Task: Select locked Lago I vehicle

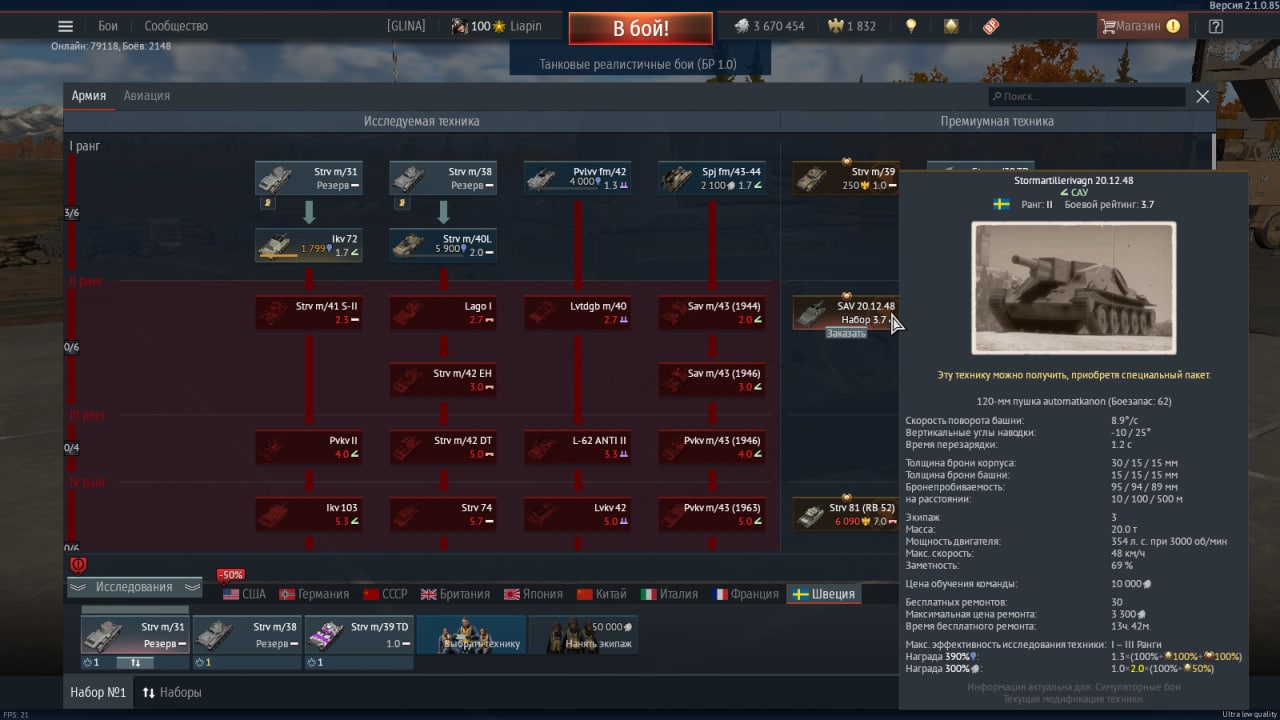Action: (443, 313)
